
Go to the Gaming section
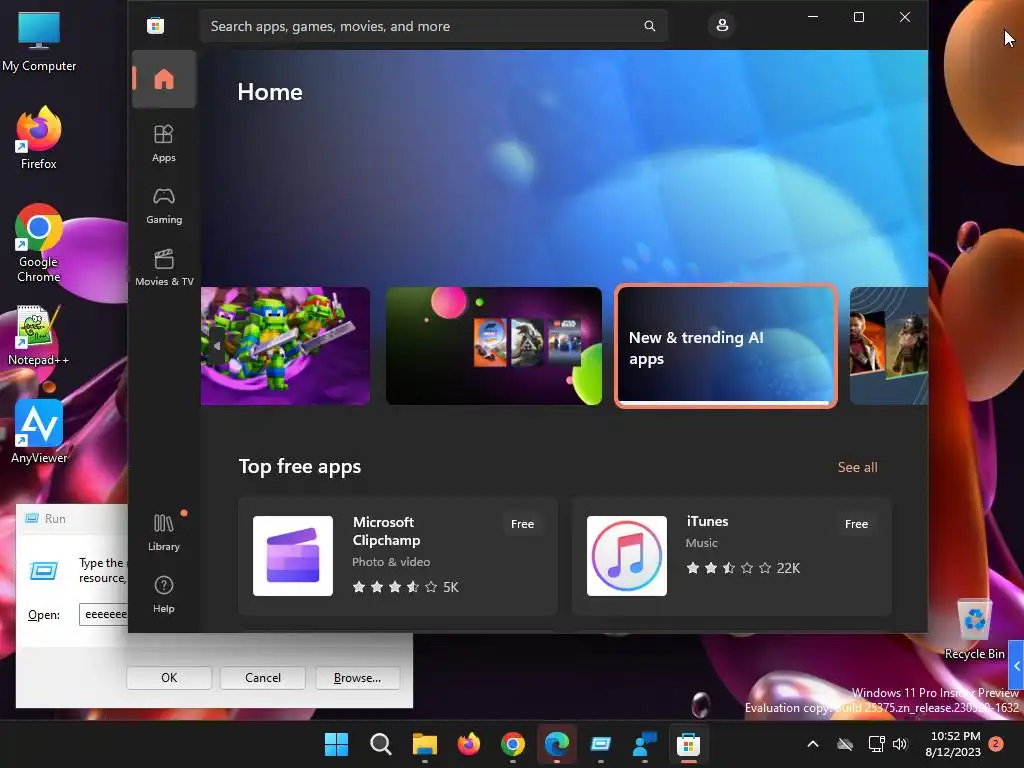click(164, 205)
